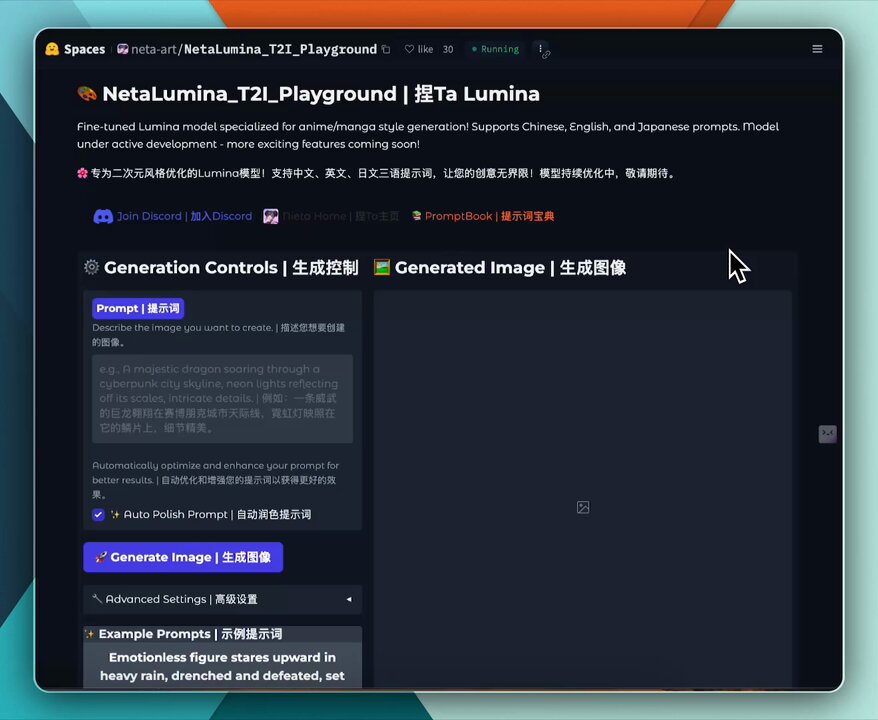
Task: Click the 'Prompt | 提示词' label
Action: tap(138, 308)
